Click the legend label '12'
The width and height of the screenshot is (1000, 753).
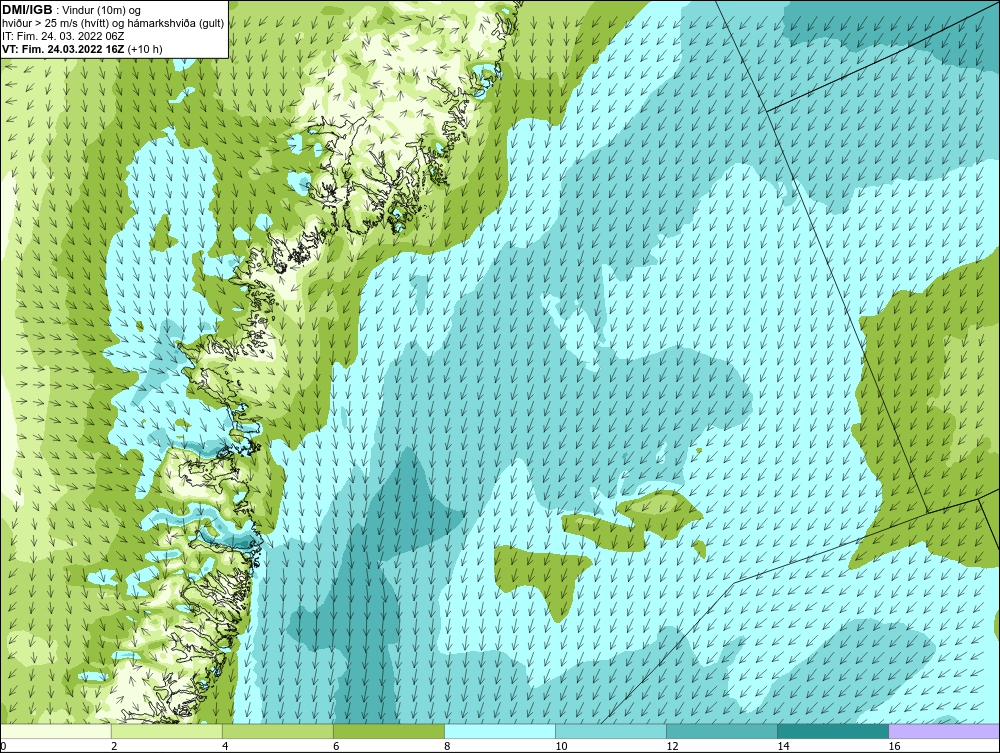point(672,746)
